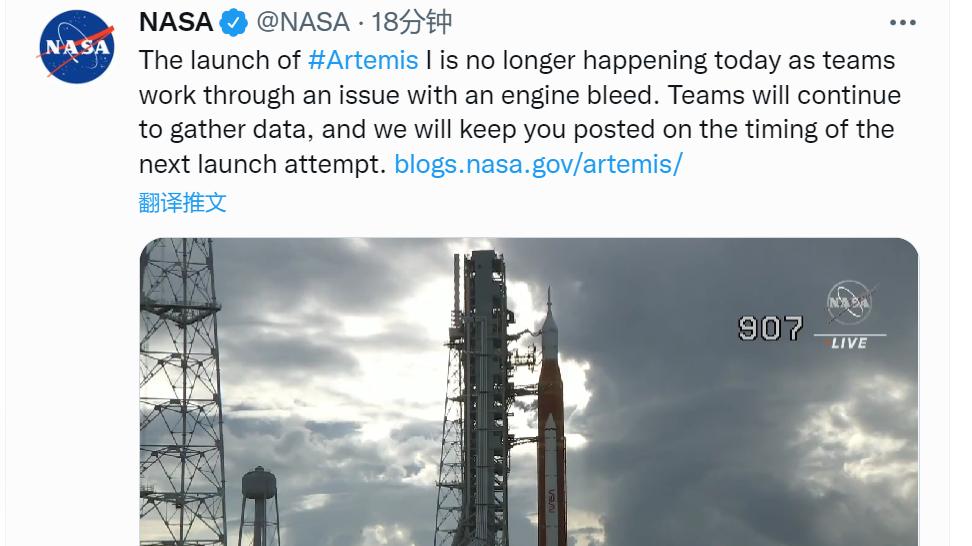Click the water tower in the photo
Viewport: 972px width, 546px height.
[x=259, y=506]
